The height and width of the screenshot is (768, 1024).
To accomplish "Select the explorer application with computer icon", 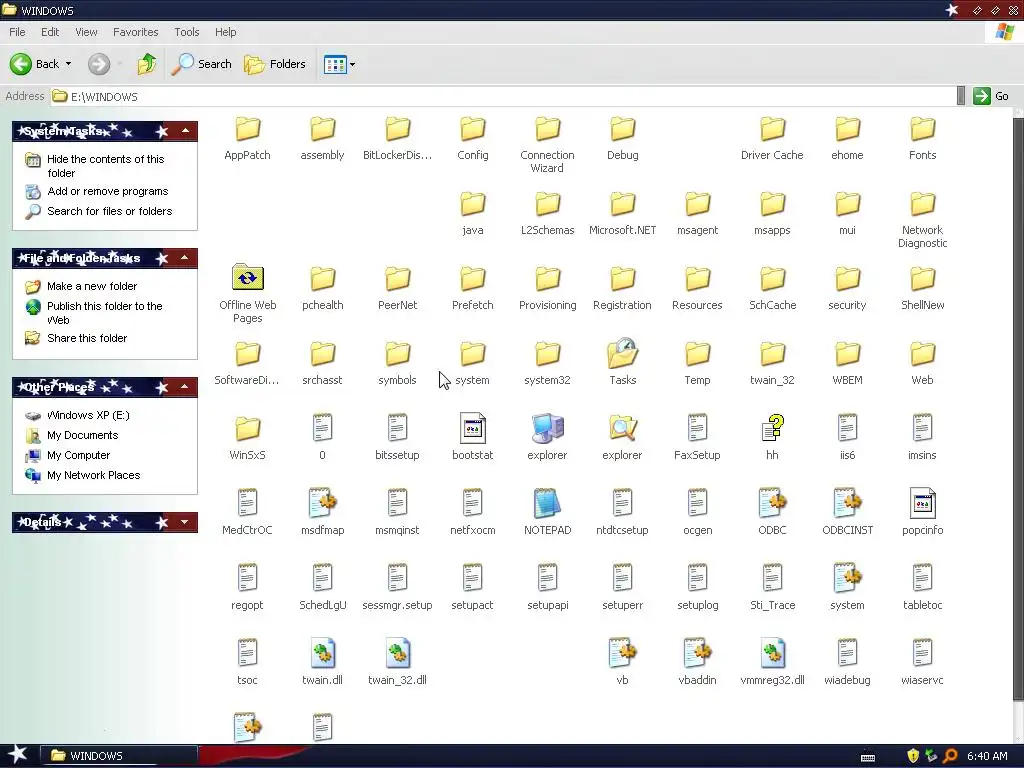I will tap(547, 428).
